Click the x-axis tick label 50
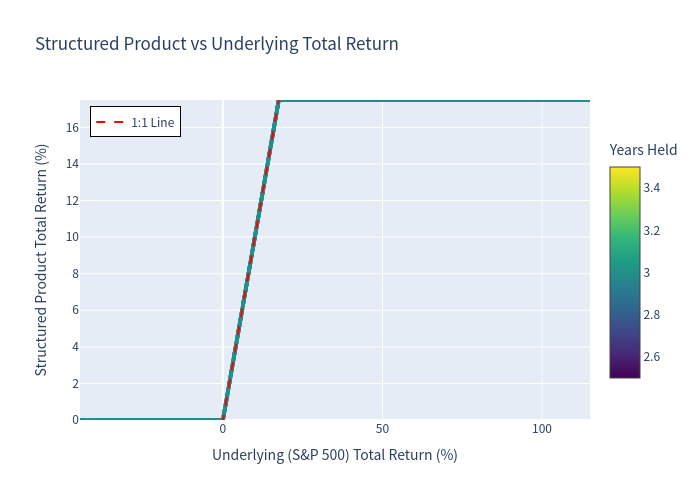Image resolution: width=700 pixels, height=500 pixels. (382, 429)
